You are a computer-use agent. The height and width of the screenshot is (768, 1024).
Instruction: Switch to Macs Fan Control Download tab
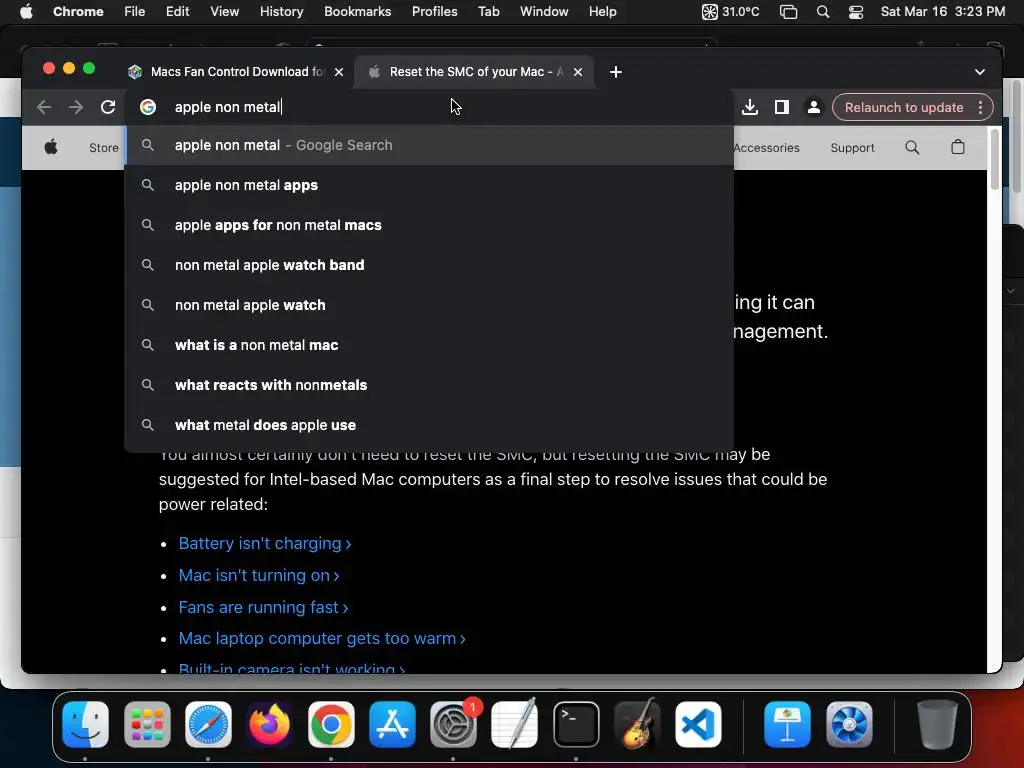(235, 72)
